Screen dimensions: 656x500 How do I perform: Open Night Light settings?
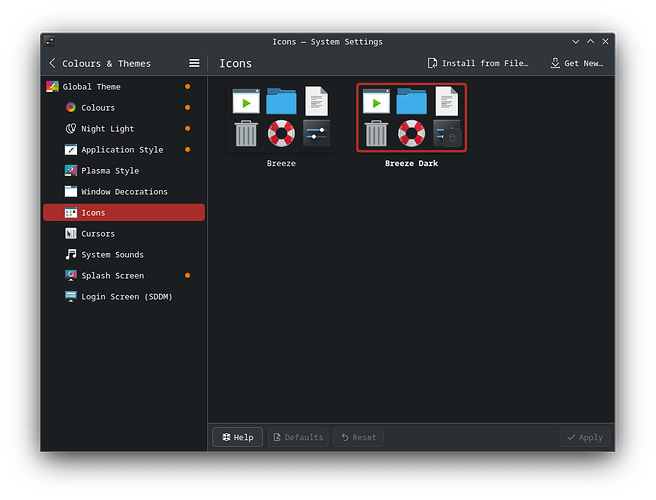pos(124,128)
